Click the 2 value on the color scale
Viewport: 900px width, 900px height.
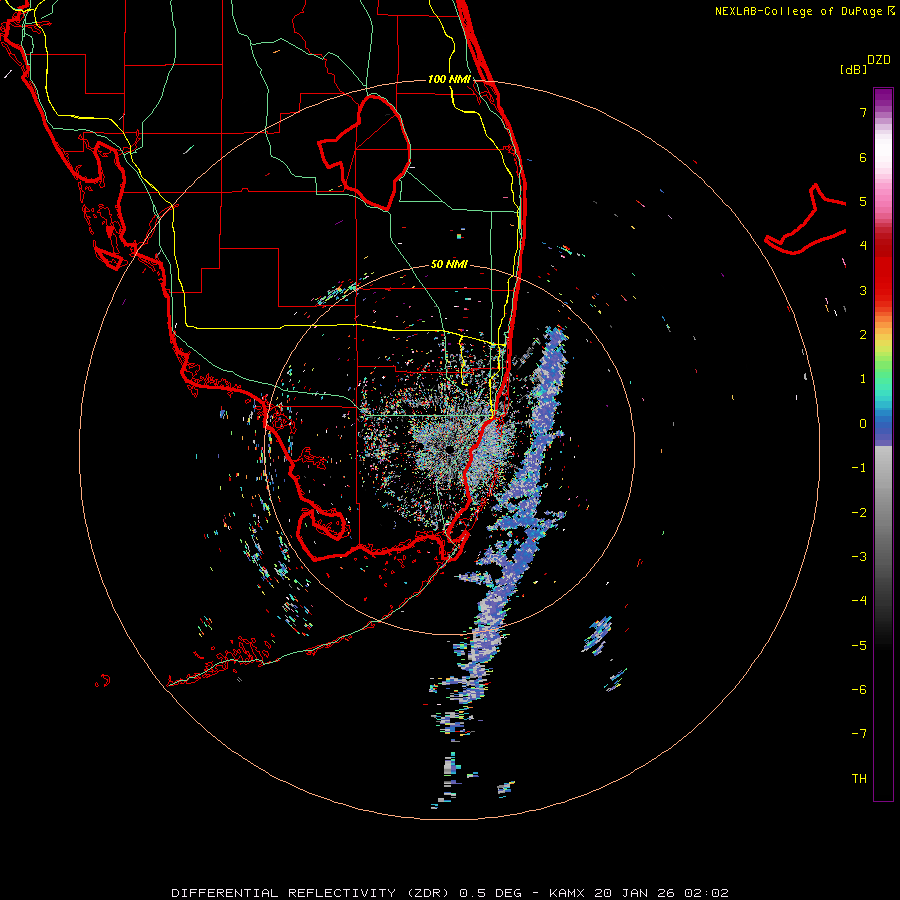coord(863,335)
